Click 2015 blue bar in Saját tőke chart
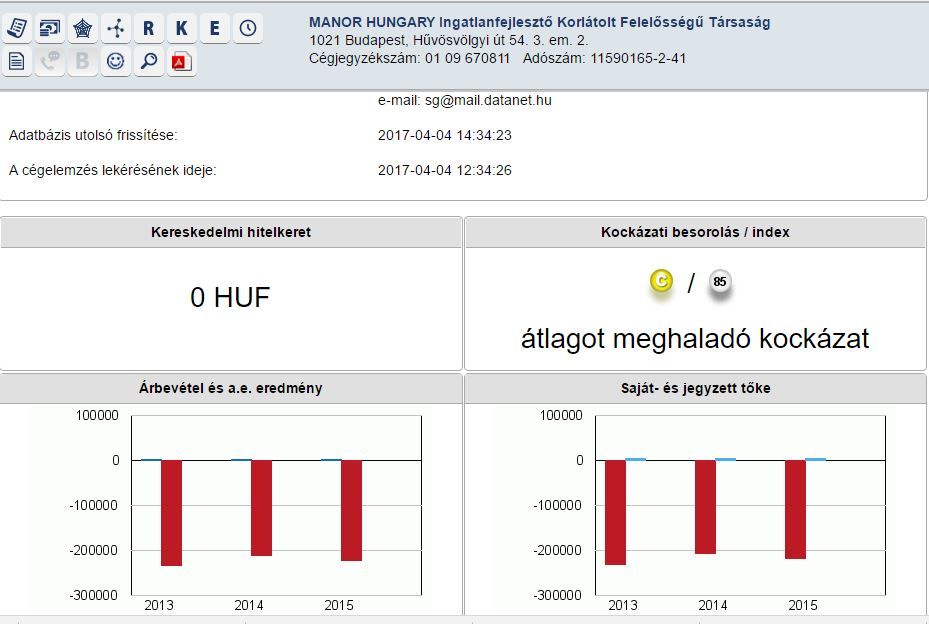 pos(816,459)
